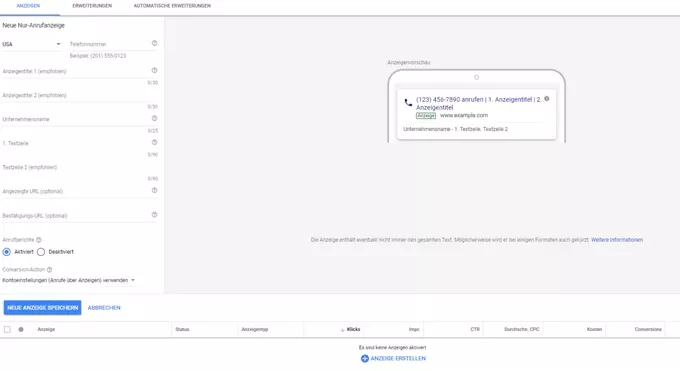Click help icon for Angezeigte URL

(154, 190)
